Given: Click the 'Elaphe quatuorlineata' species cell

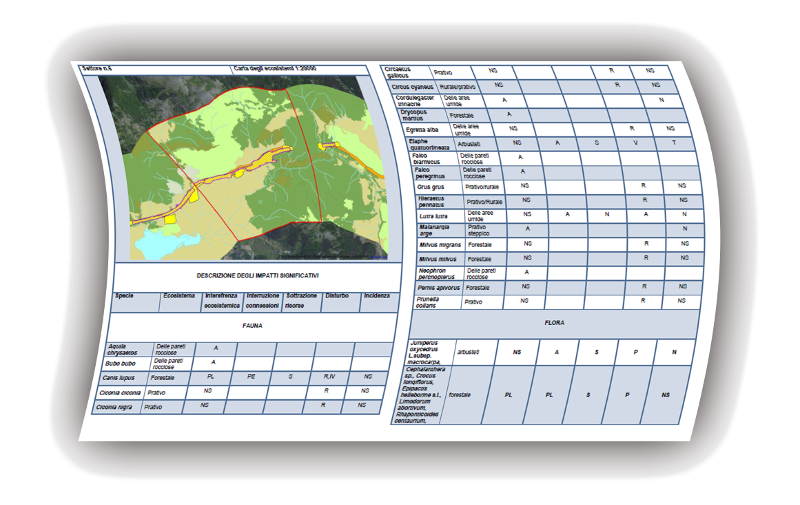Looking at the screenshot, I should 429,144.
